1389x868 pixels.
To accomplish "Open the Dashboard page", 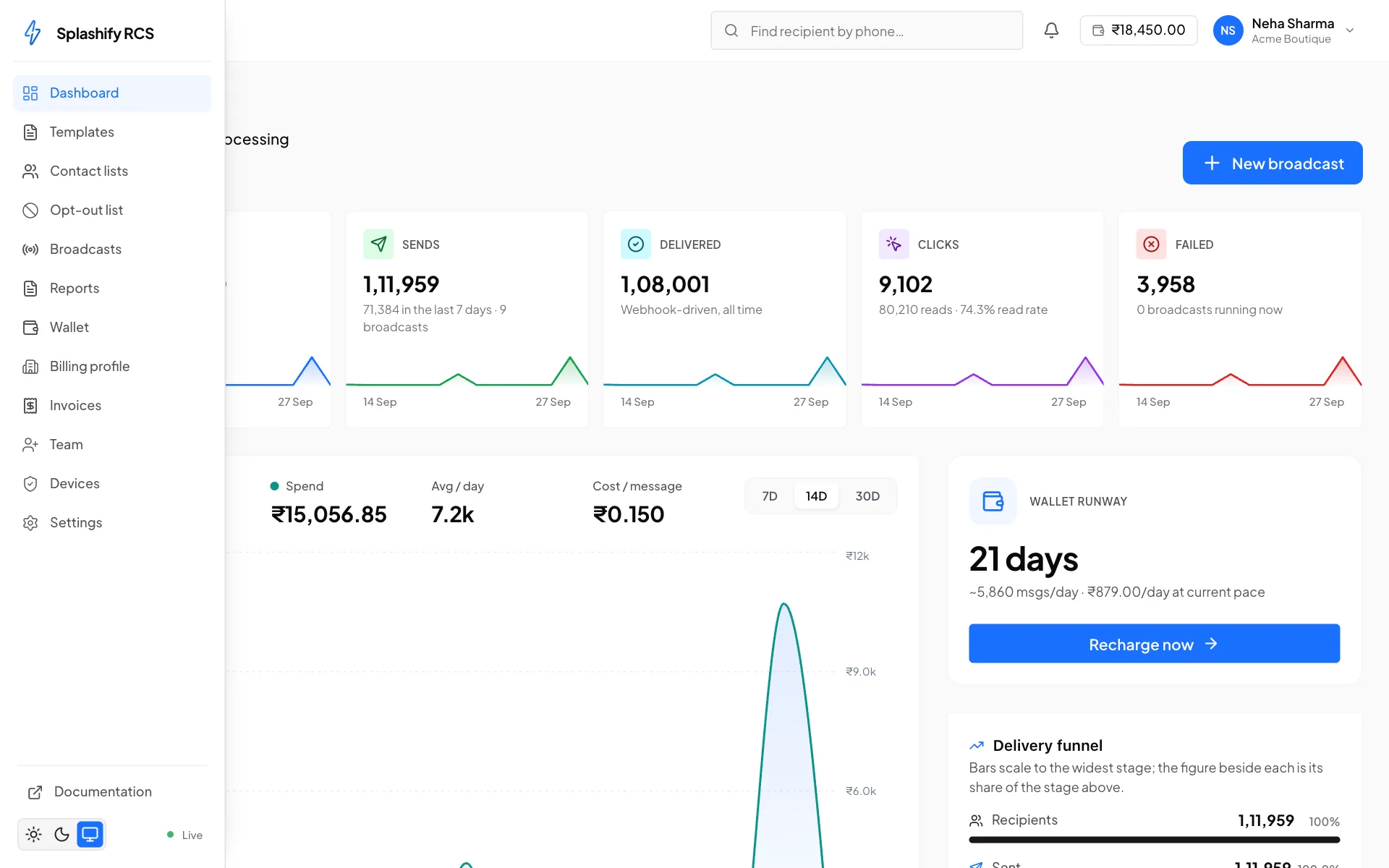I will pos(112,93).
